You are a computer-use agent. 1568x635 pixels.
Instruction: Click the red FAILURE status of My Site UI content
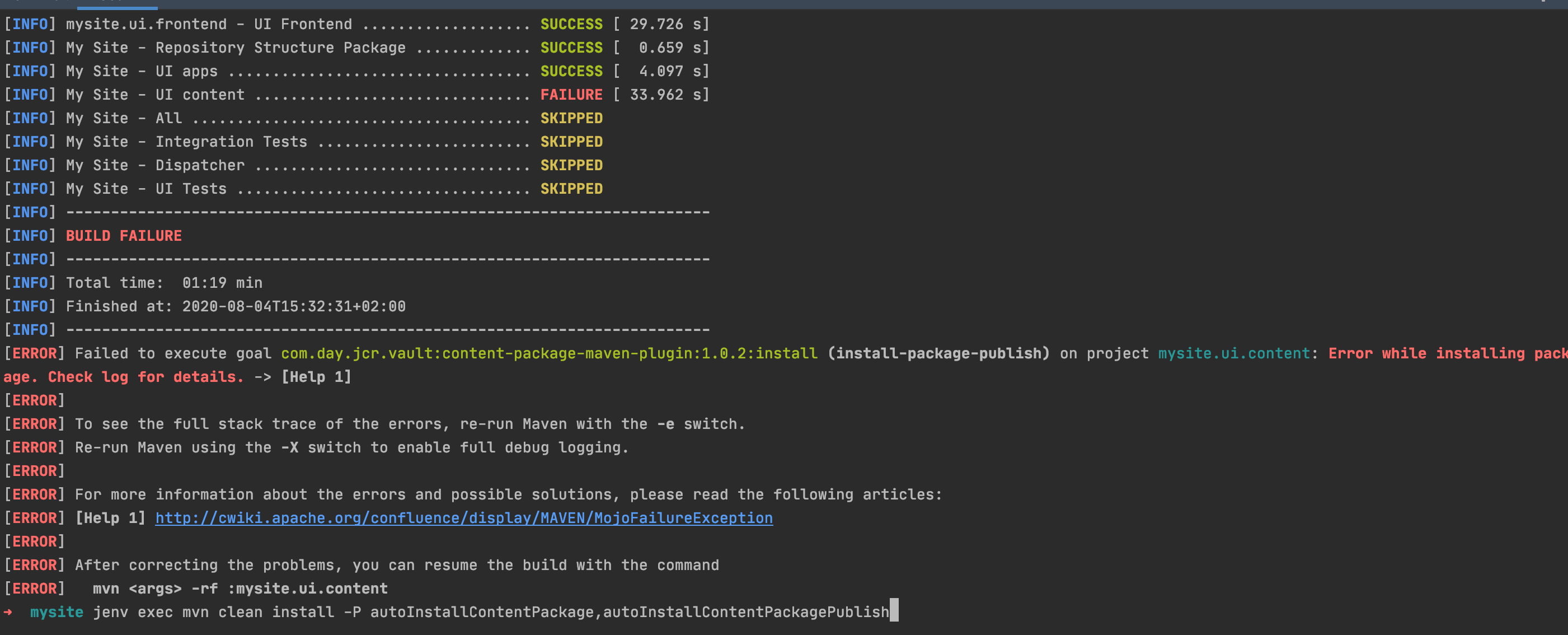tap(571, 95)
